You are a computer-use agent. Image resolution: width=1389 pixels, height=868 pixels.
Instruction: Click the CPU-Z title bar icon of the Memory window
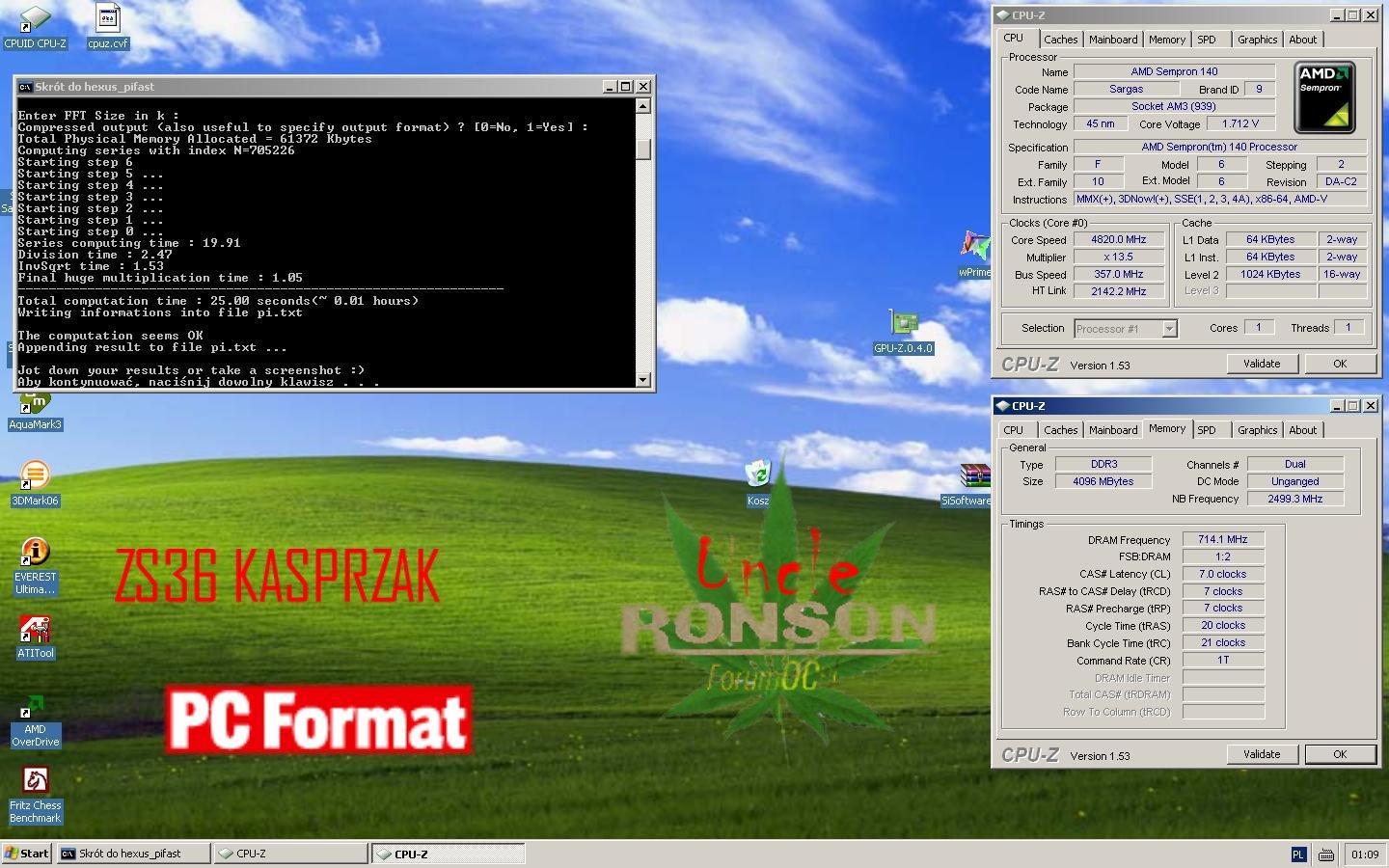point(1002,406)
